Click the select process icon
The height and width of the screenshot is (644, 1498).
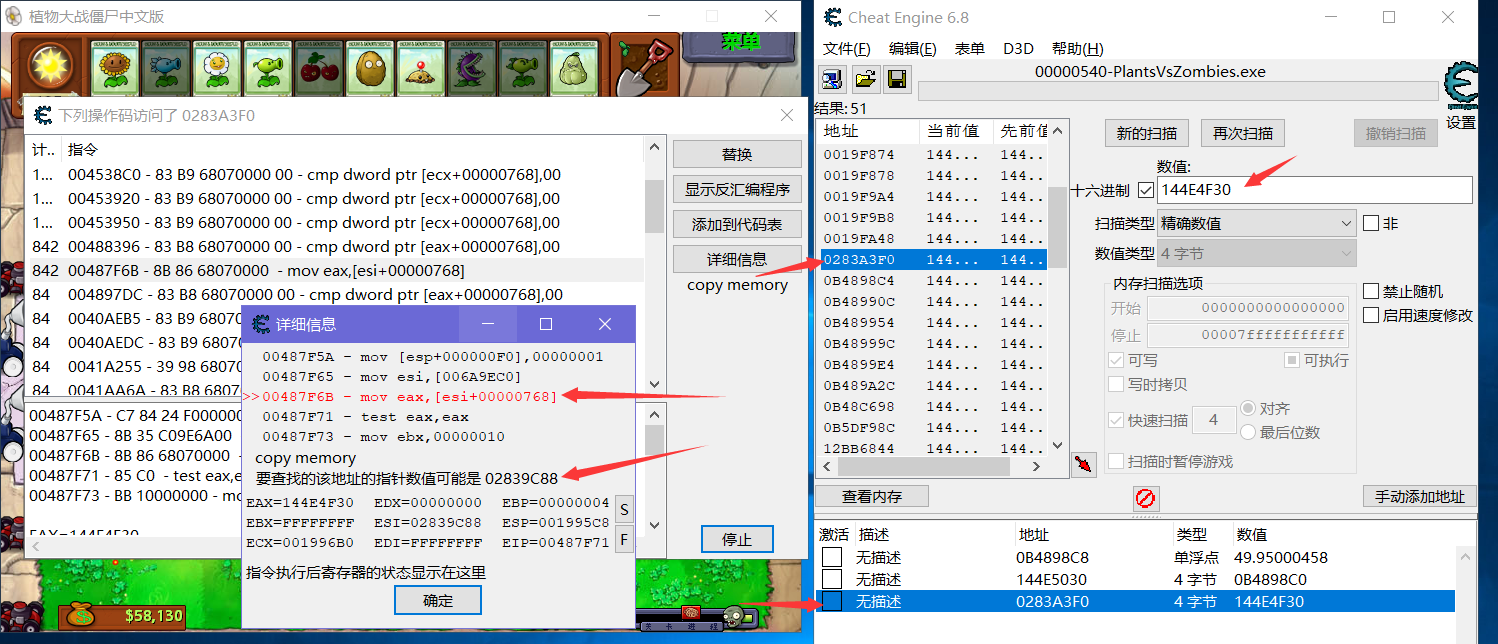pyautogui.click(x=831, y=79)
